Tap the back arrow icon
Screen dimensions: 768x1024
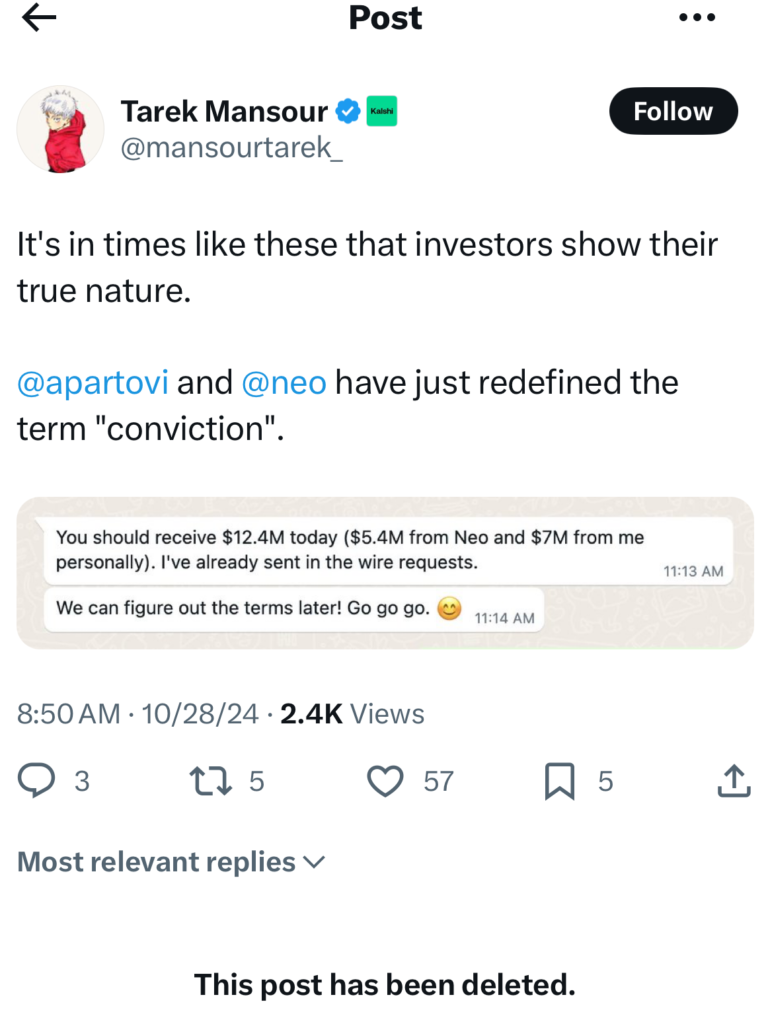coord(39,18)
